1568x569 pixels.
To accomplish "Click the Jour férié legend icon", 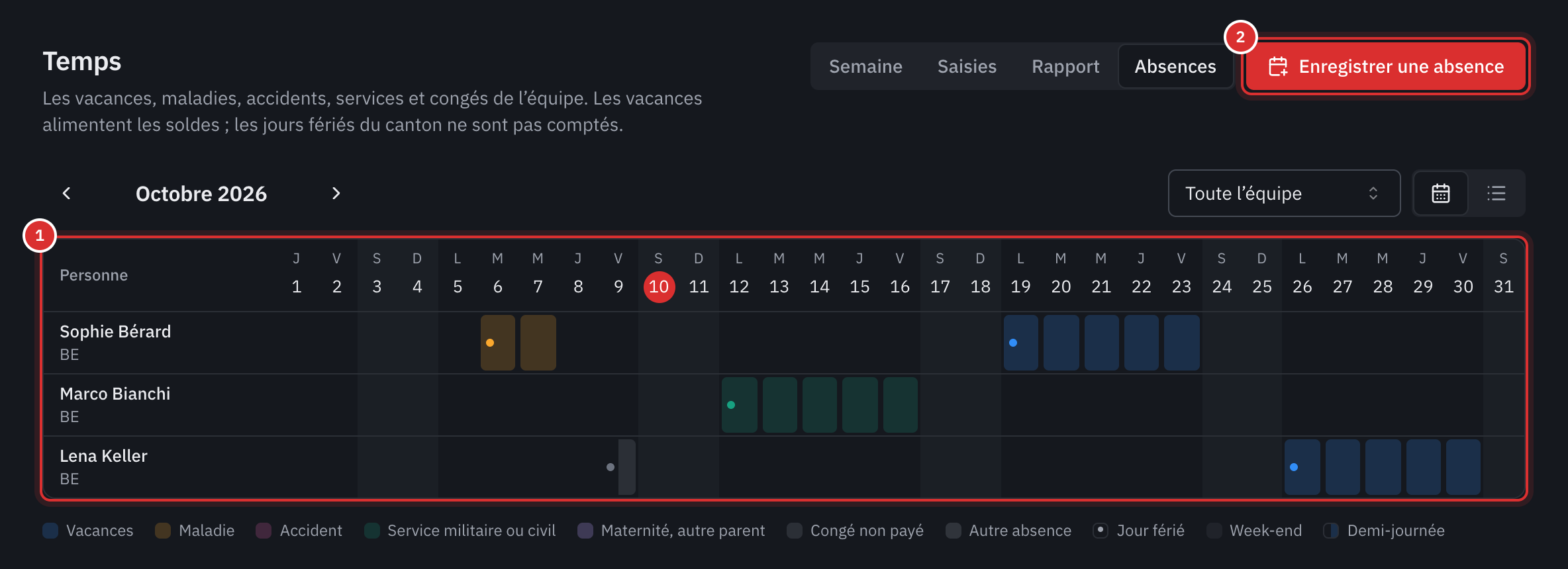I will [x=1101, y=531].
